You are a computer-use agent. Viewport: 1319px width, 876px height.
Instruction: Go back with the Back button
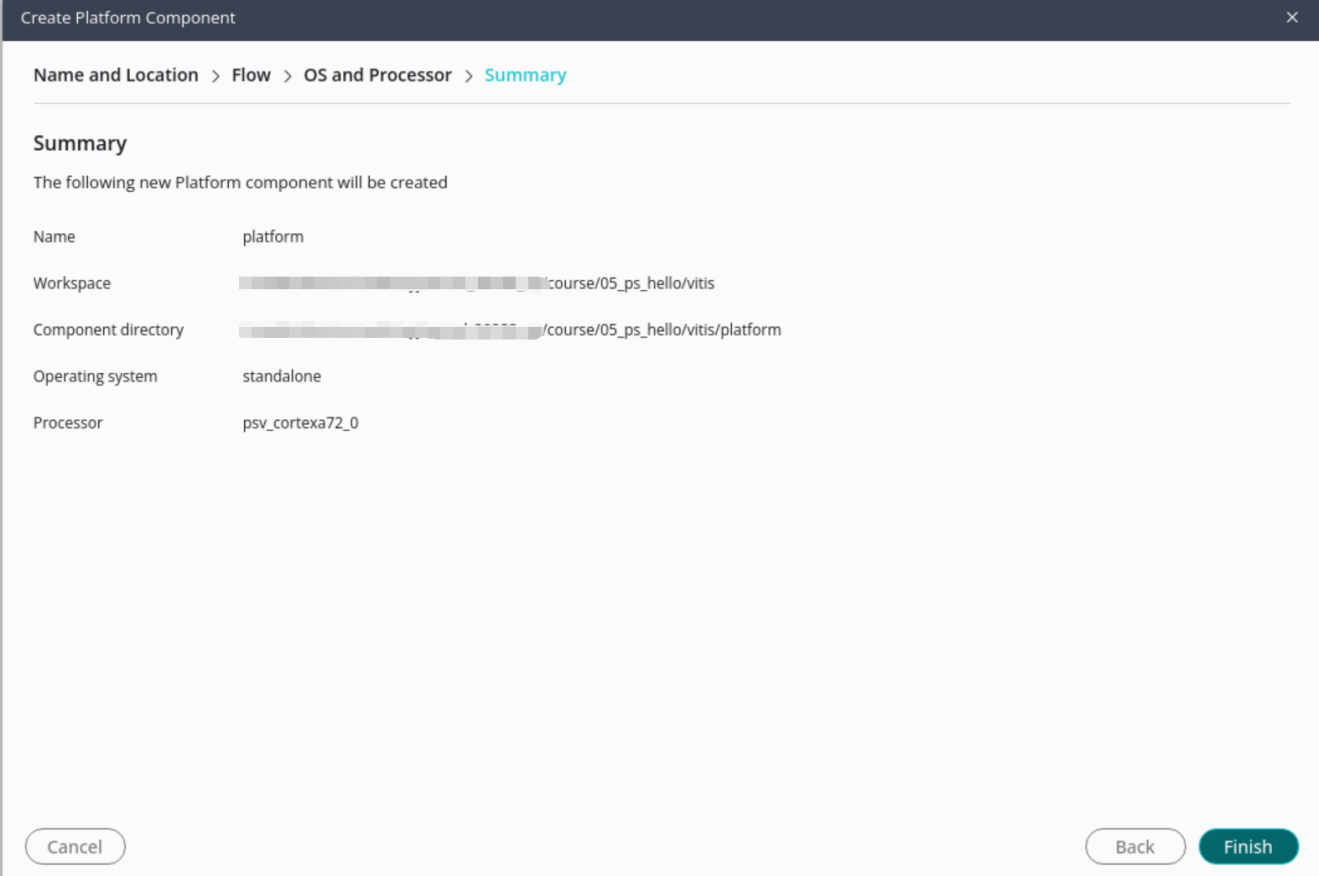click(1135, 846)
